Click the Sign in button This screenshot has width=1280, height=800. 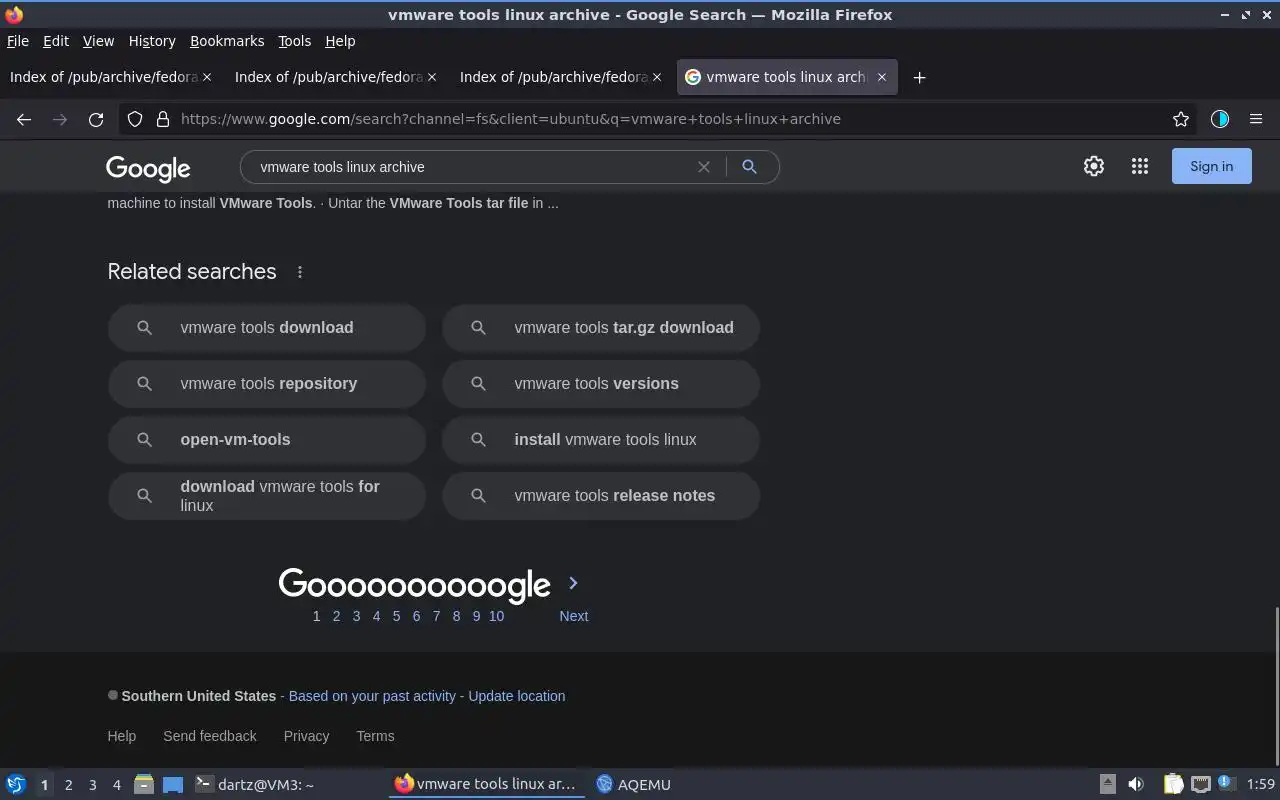(x=1211, y=167)
